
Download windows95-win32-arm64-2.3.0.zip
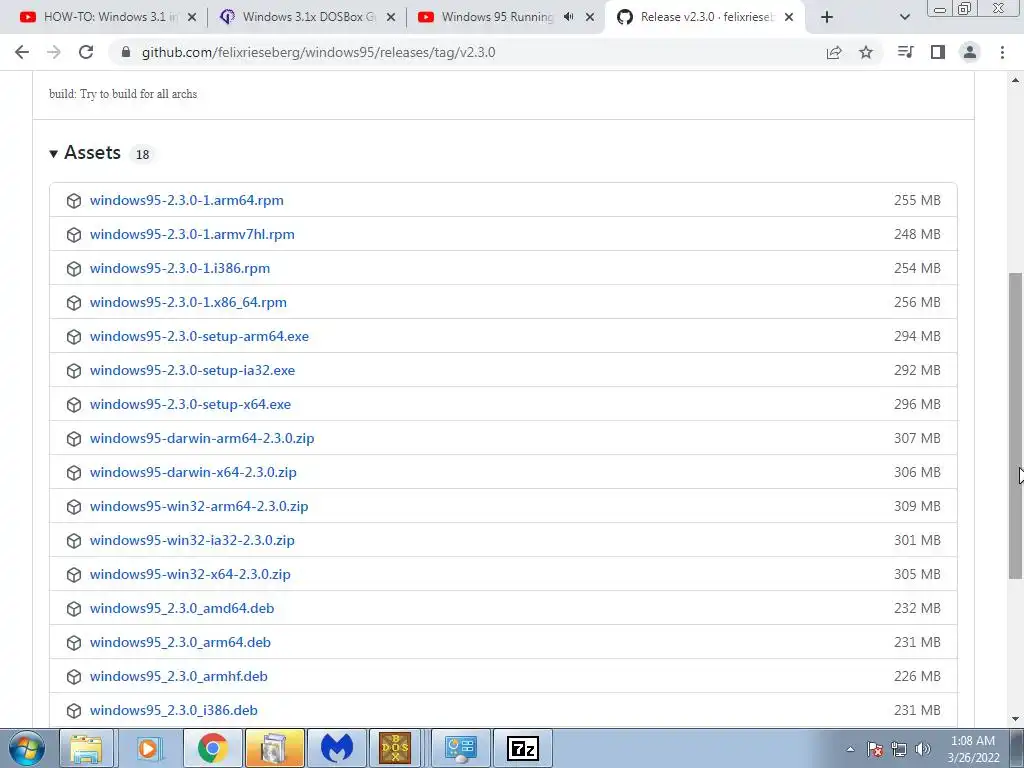(199, 506)
